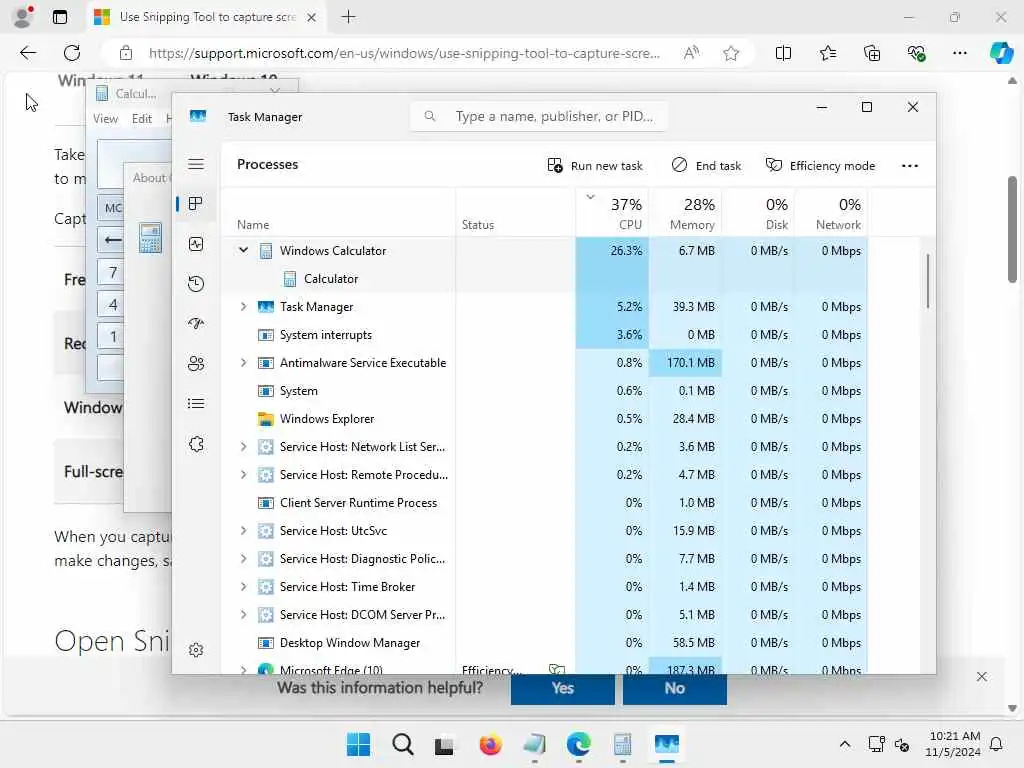This screenshot has height=768, width=1024.
Task: Open Services page icon in sidebar
Action: [196, 444]
